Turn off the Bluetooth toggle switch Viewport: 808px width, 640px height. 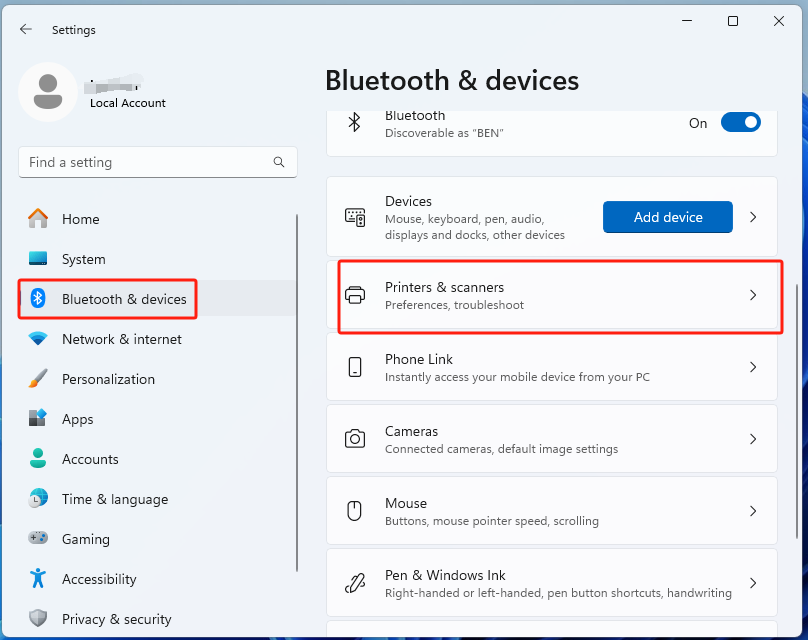(x=740, y=123)
